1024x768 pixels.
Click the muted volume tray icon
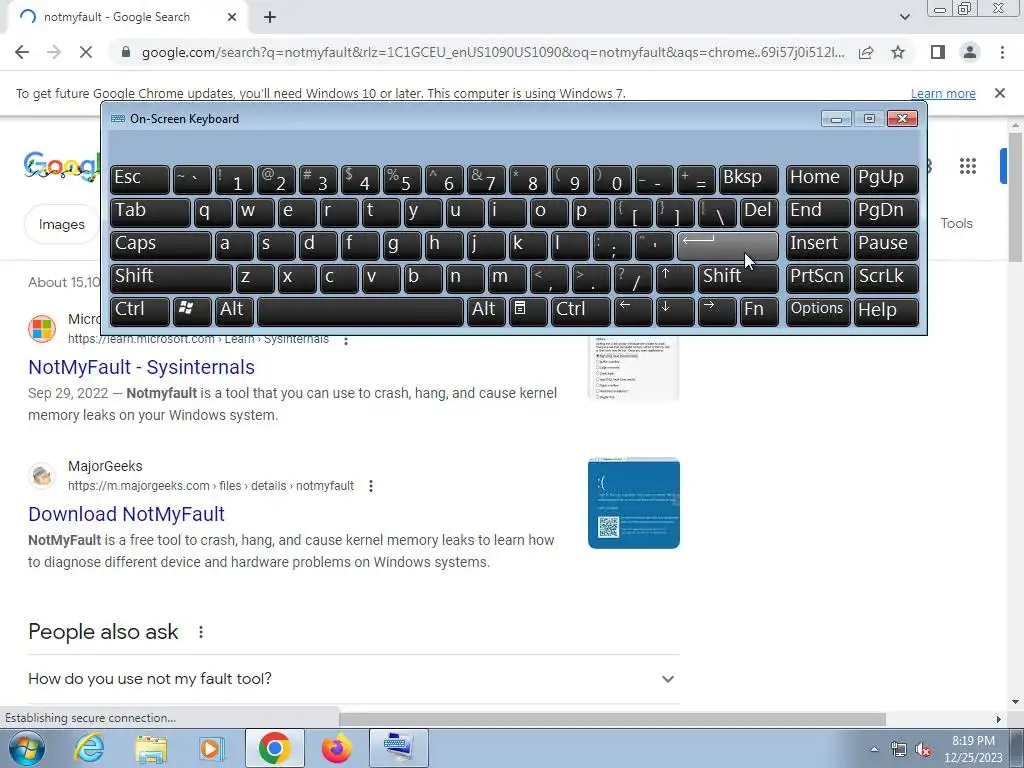923,750
